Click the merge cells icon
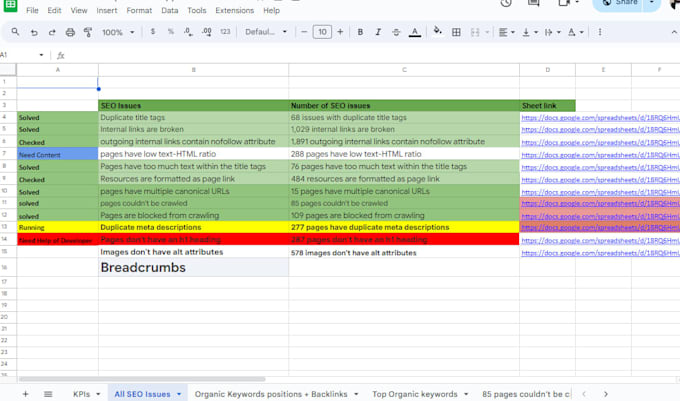The image size is (680, 401). (475, 32)
